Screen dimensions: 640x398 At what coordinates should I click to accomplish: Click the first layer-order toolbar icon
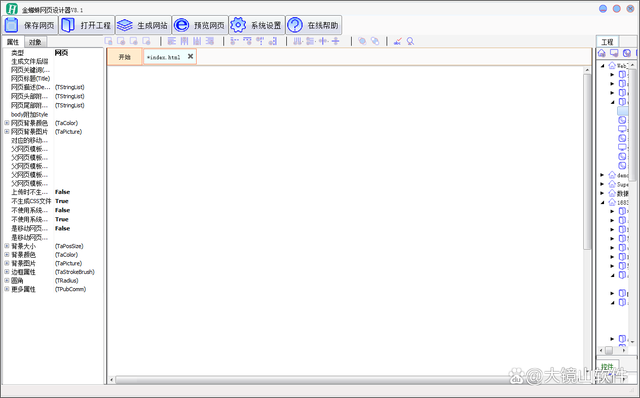click(108, 41)
